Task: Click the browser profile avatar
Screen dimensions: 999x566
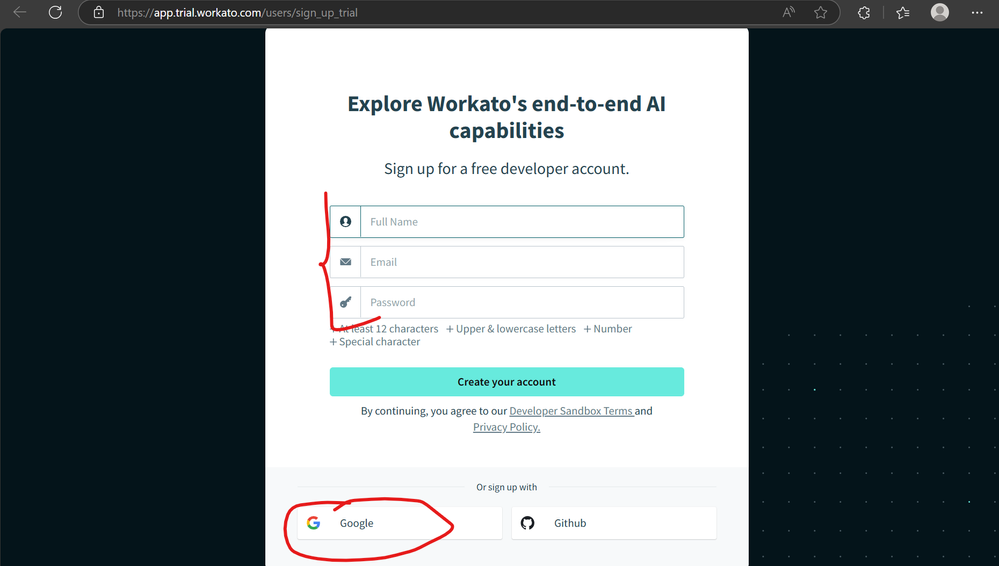Action: 940,13
